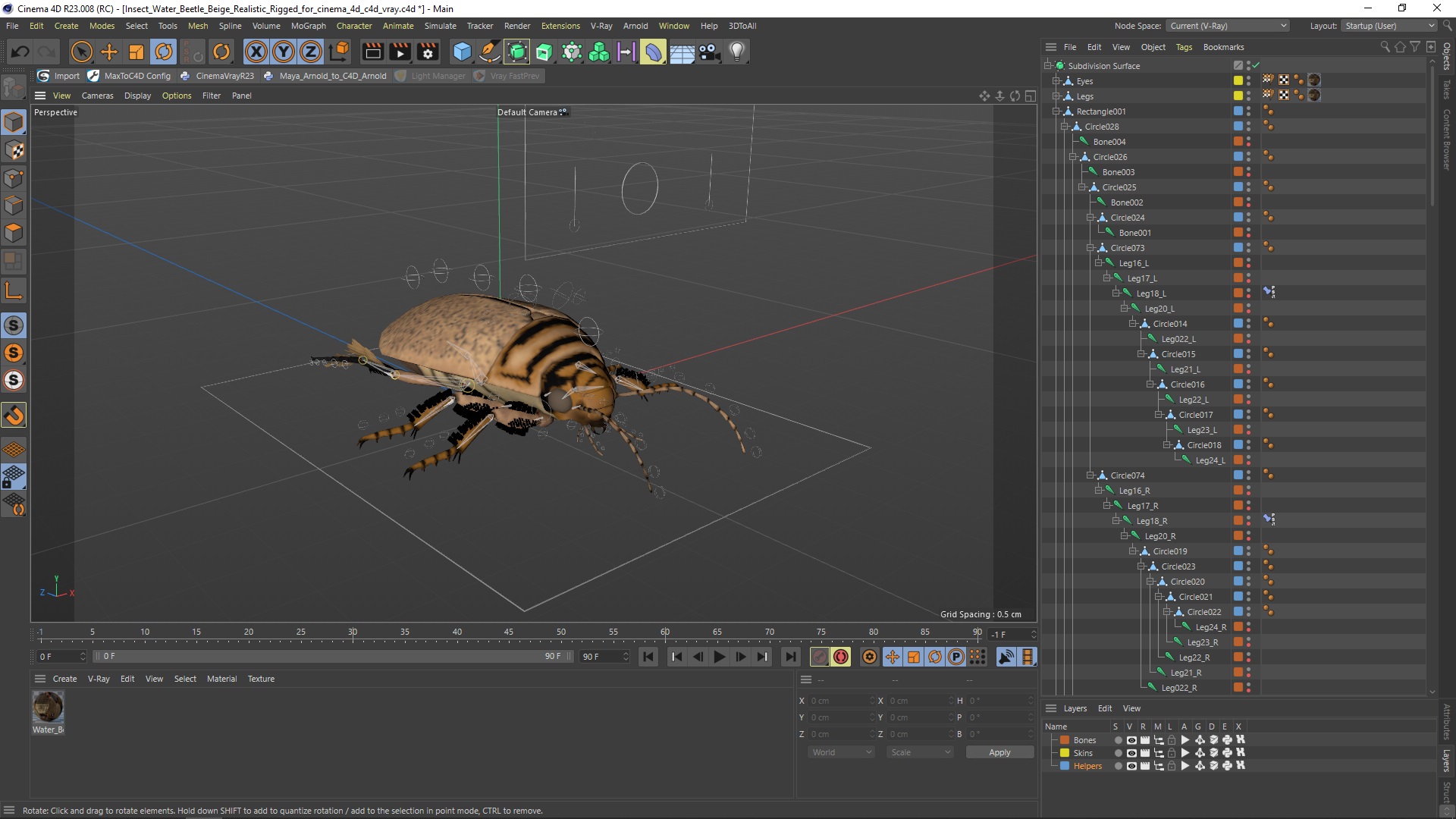Open the V-Ray menu in menu bar
This screenshot has width=1456, height=819.
click(601, 26)
